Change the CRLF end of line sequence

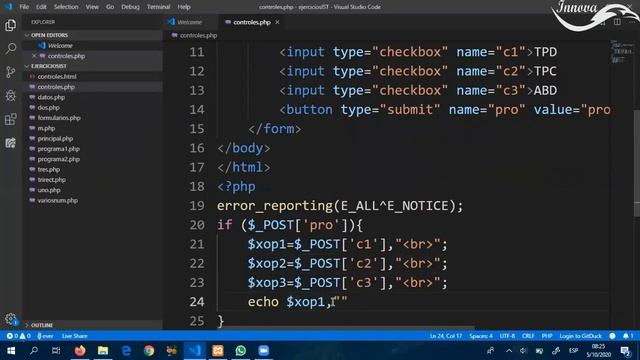pyautogui.click(x=528, y=336)
